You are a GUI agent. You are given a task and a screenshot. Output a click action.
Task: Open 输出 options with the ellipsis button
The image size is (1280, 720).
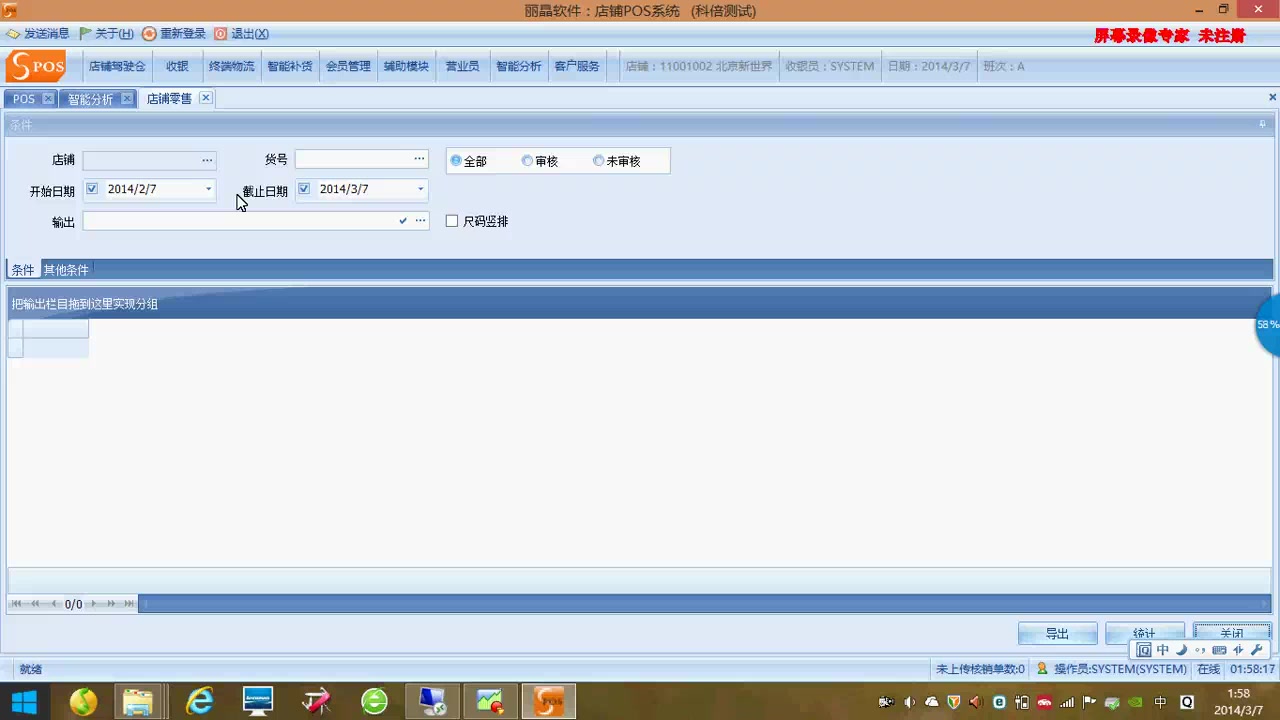click(x=420, y=221)
